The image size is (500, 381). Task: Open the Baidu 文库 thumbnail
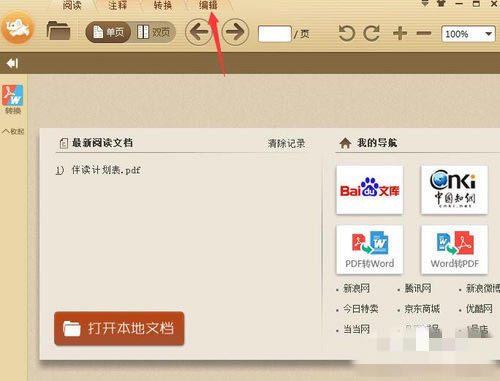pyautogui.click(x=370, y=190)
